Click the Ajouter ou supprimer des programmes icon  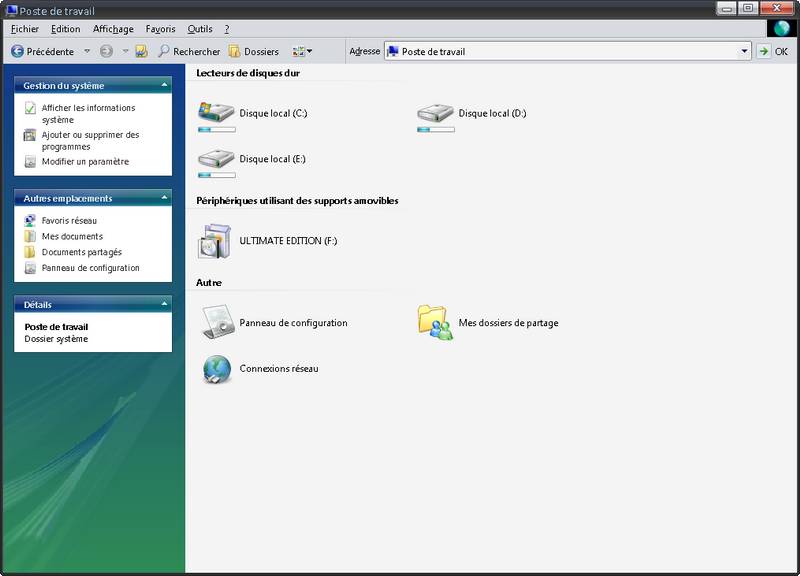click(x=30, y=135)
